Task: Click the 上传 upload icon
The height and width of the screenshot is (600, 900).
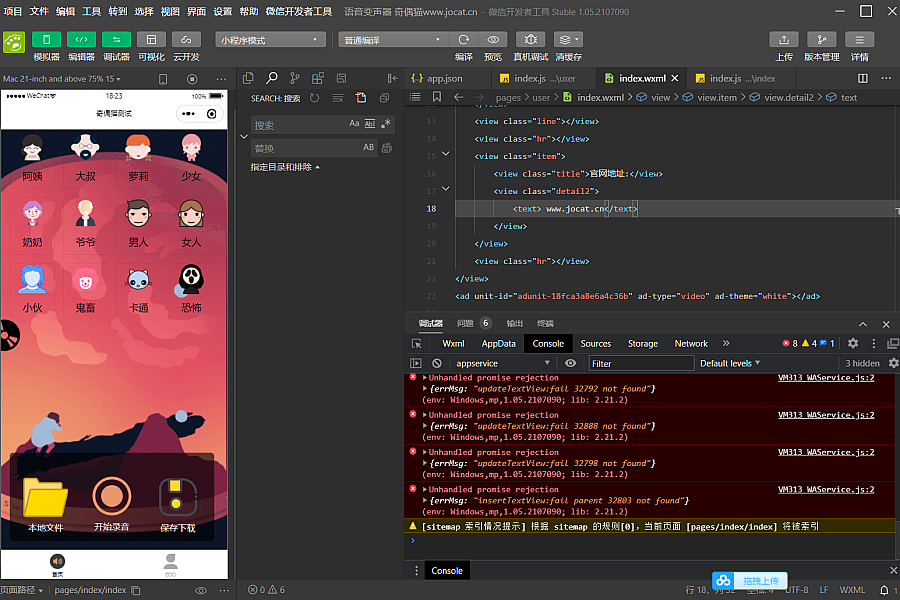Action: pos(784,40)
